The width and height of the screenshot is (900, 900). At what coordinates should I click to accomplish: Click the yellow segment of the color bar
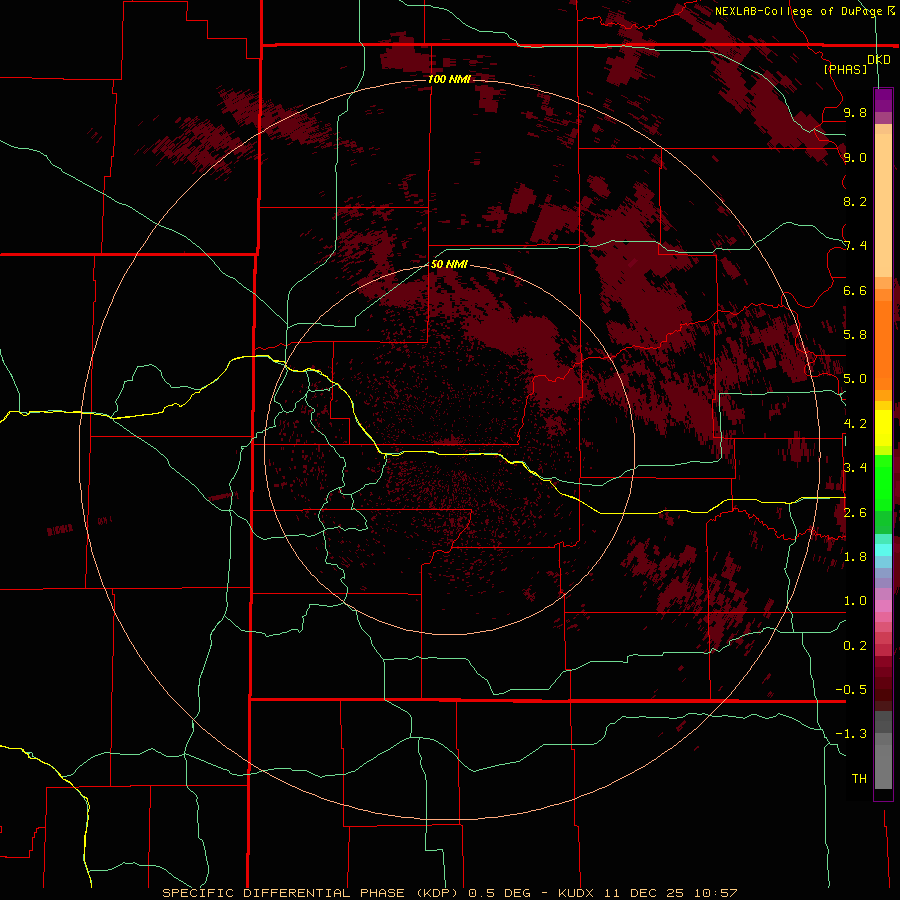(883, 428)
